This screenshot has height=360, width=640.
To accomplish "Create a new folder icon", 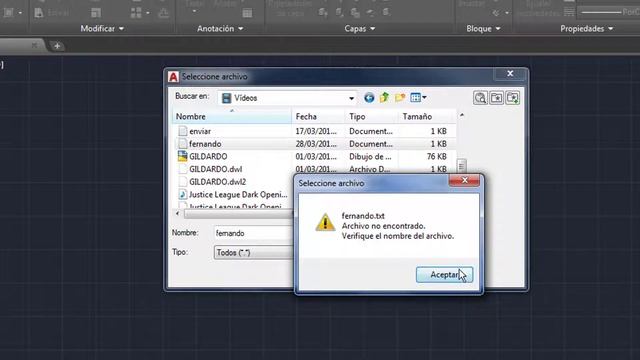I will pyautogui.click(x=400, y=98).
